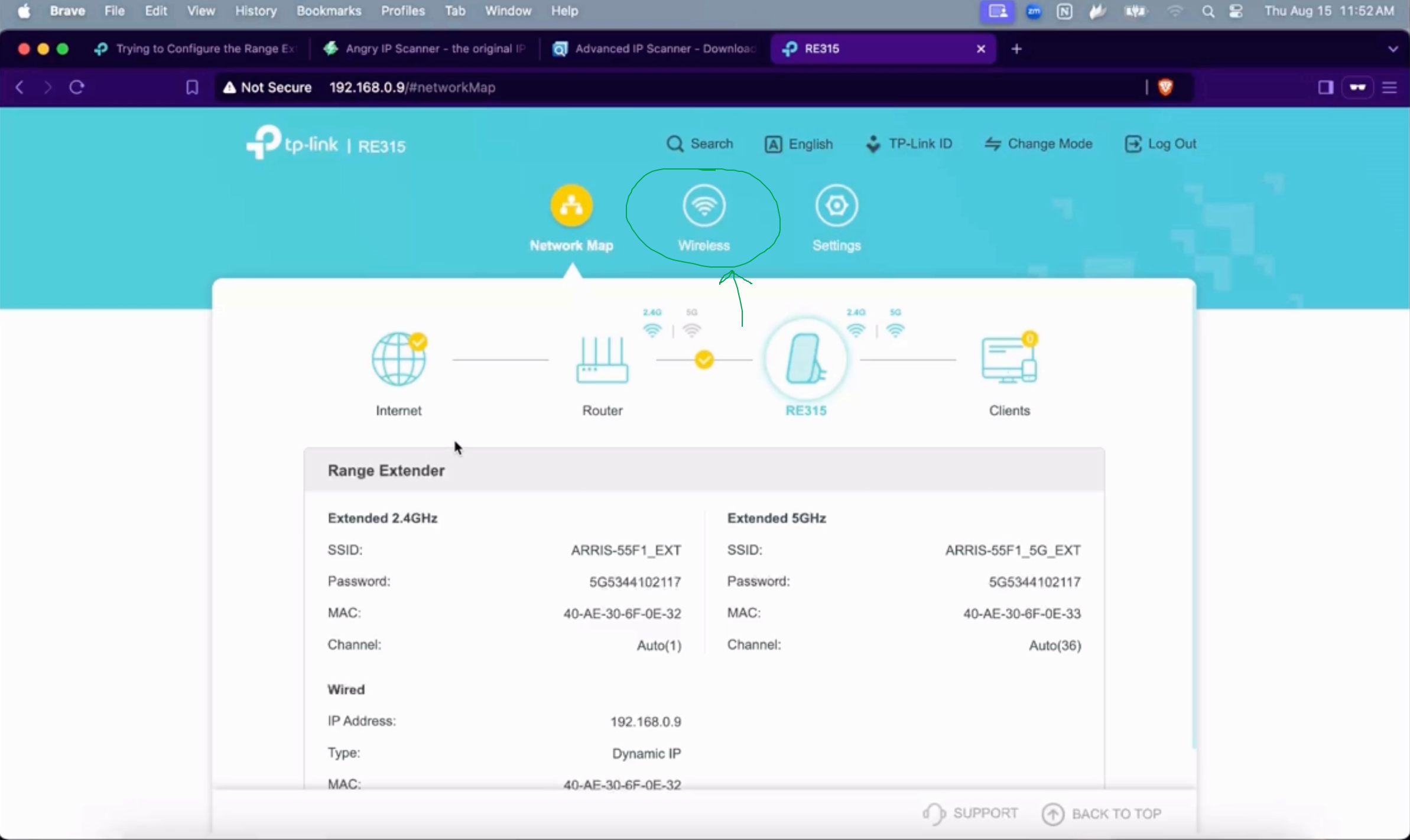Image resolution: width=1410 pixels, height=840 pixels.
Task: Open the English language selector
Action: pyautogui.click(x=799, y=144)
